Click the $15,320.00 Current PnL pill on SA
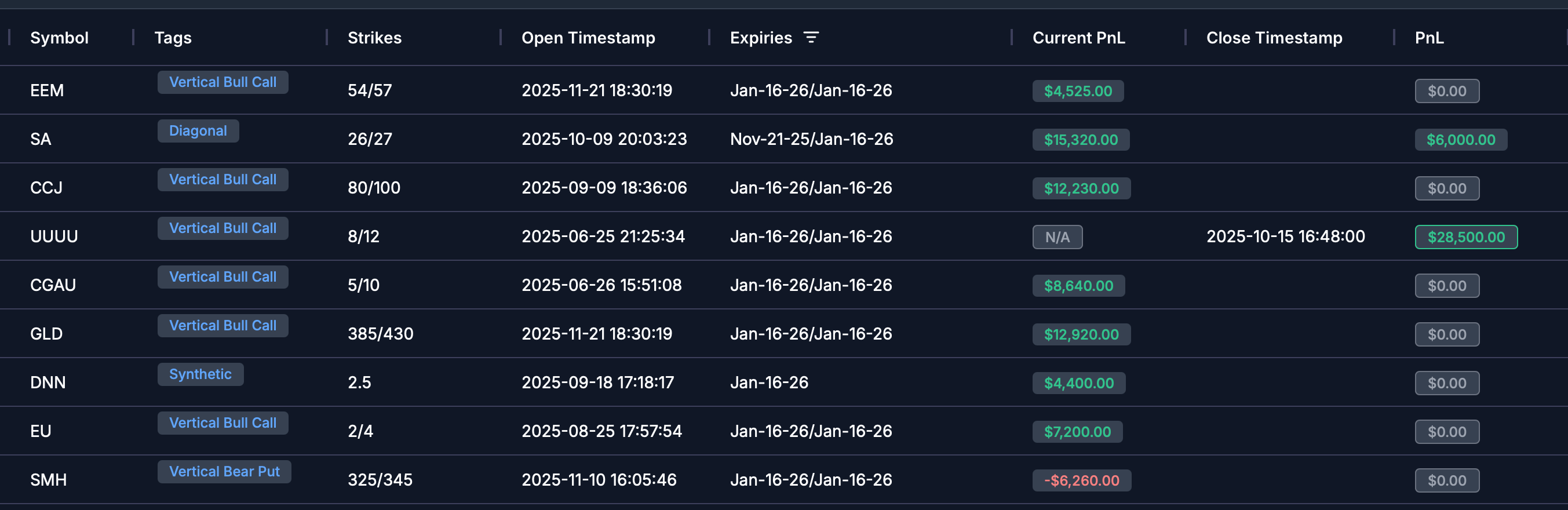Screen dimensions: 1568x510 1081,139
